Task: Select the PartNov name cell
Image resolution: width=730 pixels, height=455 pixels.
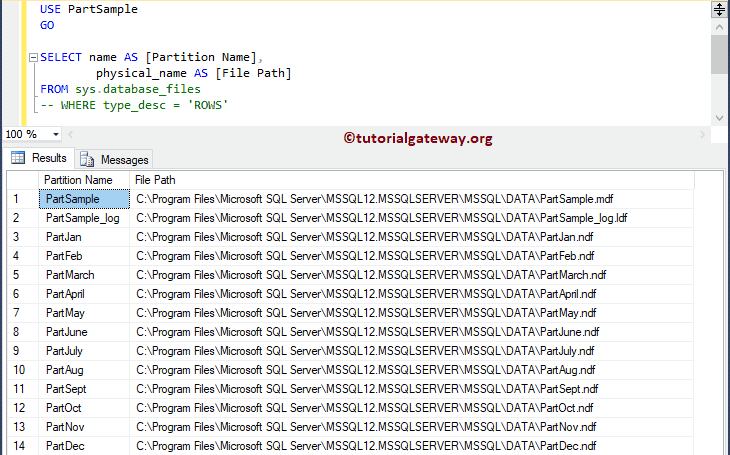Action: pyautogui.click(x=84, y=427)
